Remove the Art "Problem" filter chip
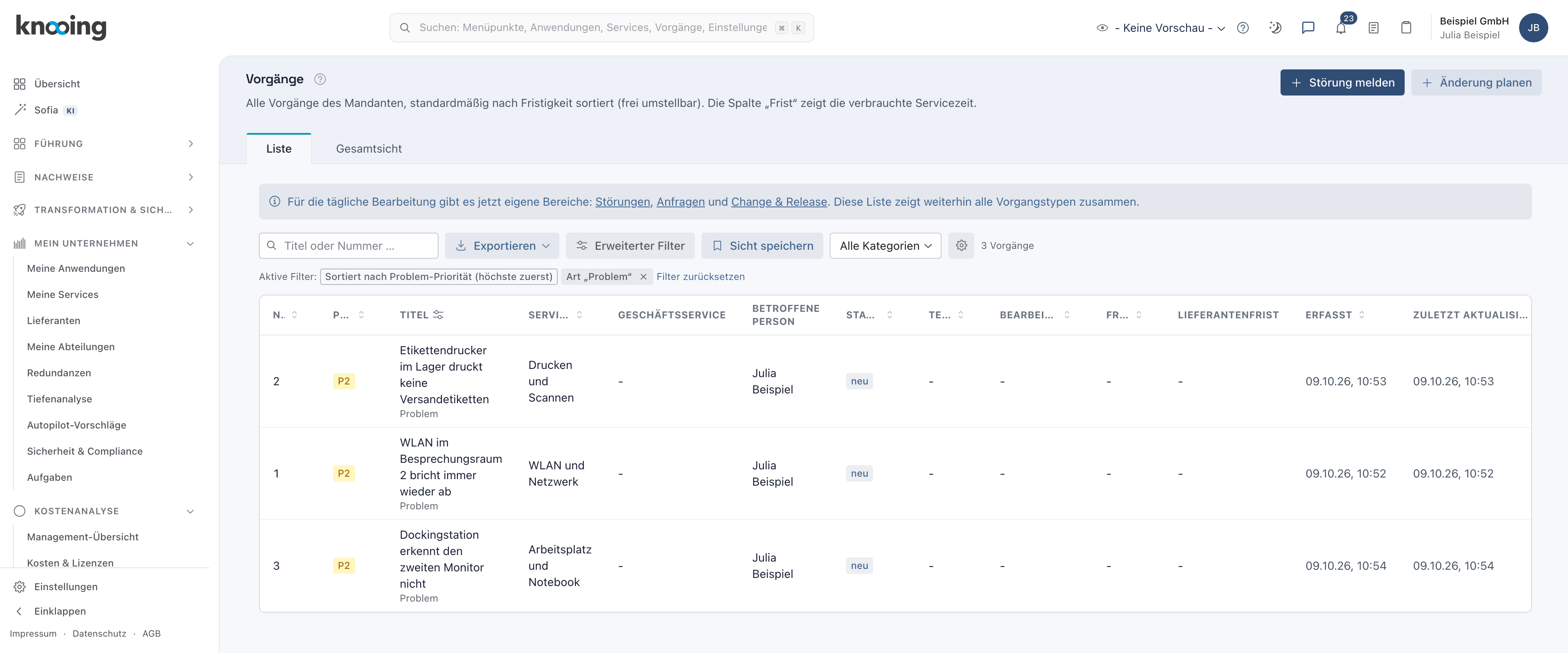 644,276
